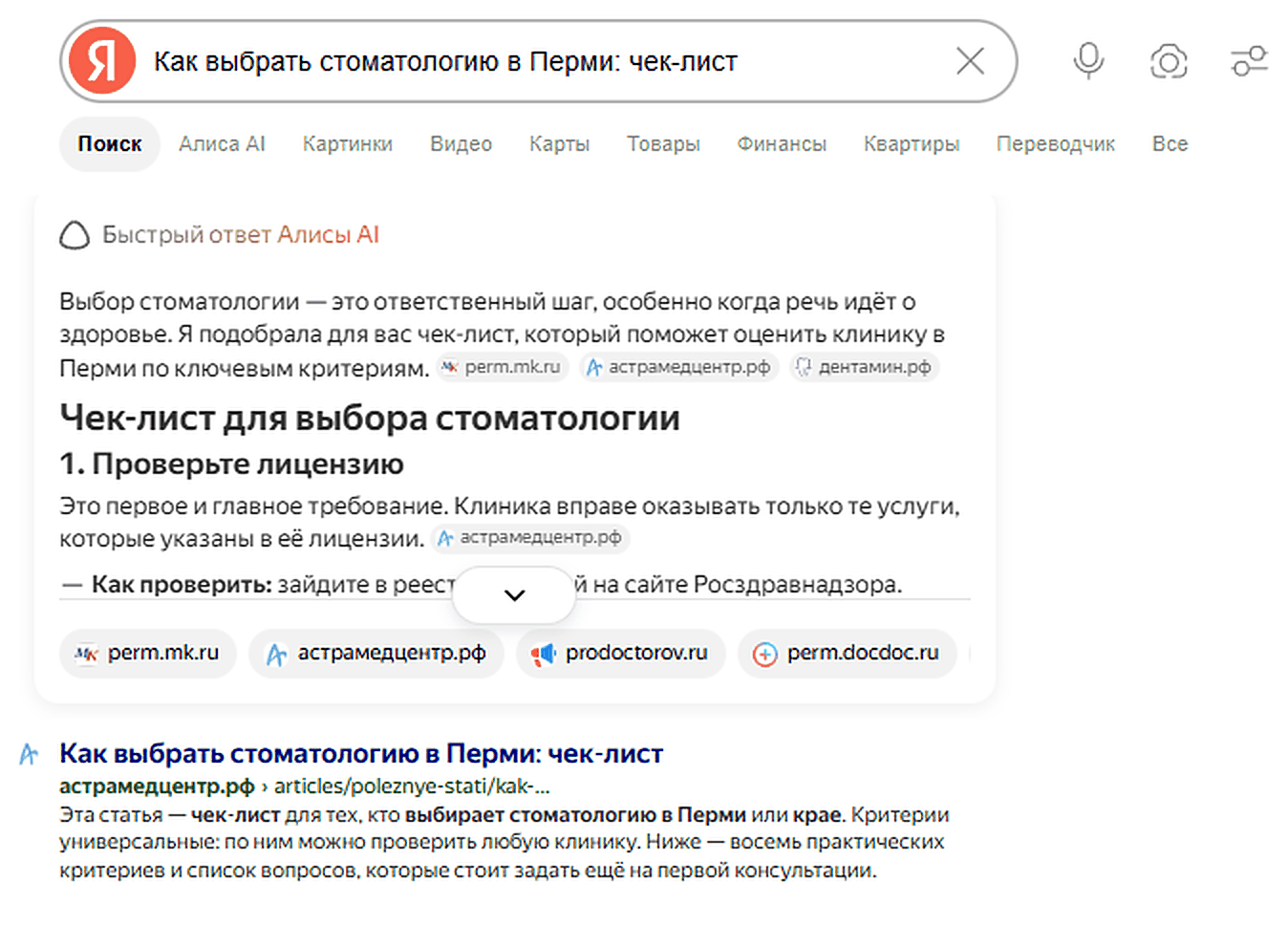Viewport: 1288px width, 927px height.
Task: Click green астрамедцентр.рф result URL
Action: tap(157, 787)
